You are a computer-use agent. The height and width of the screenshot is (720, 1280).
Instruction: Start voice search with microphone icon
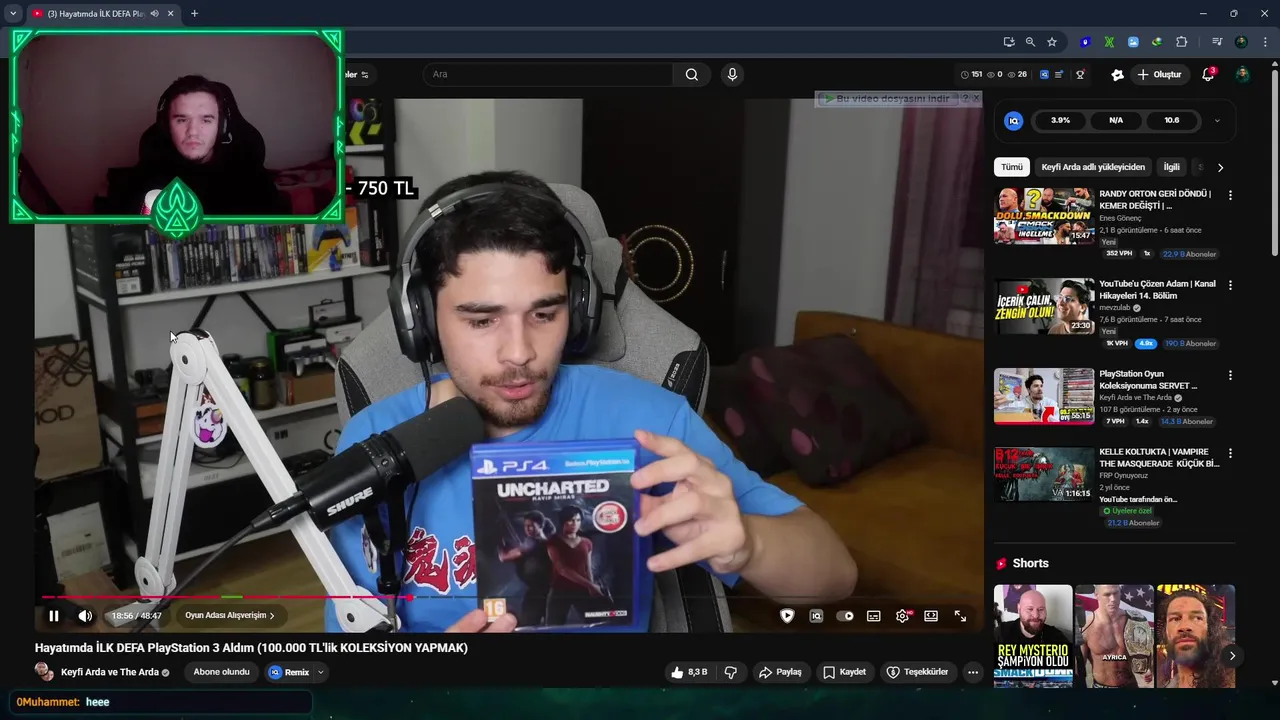pos(732,74)
